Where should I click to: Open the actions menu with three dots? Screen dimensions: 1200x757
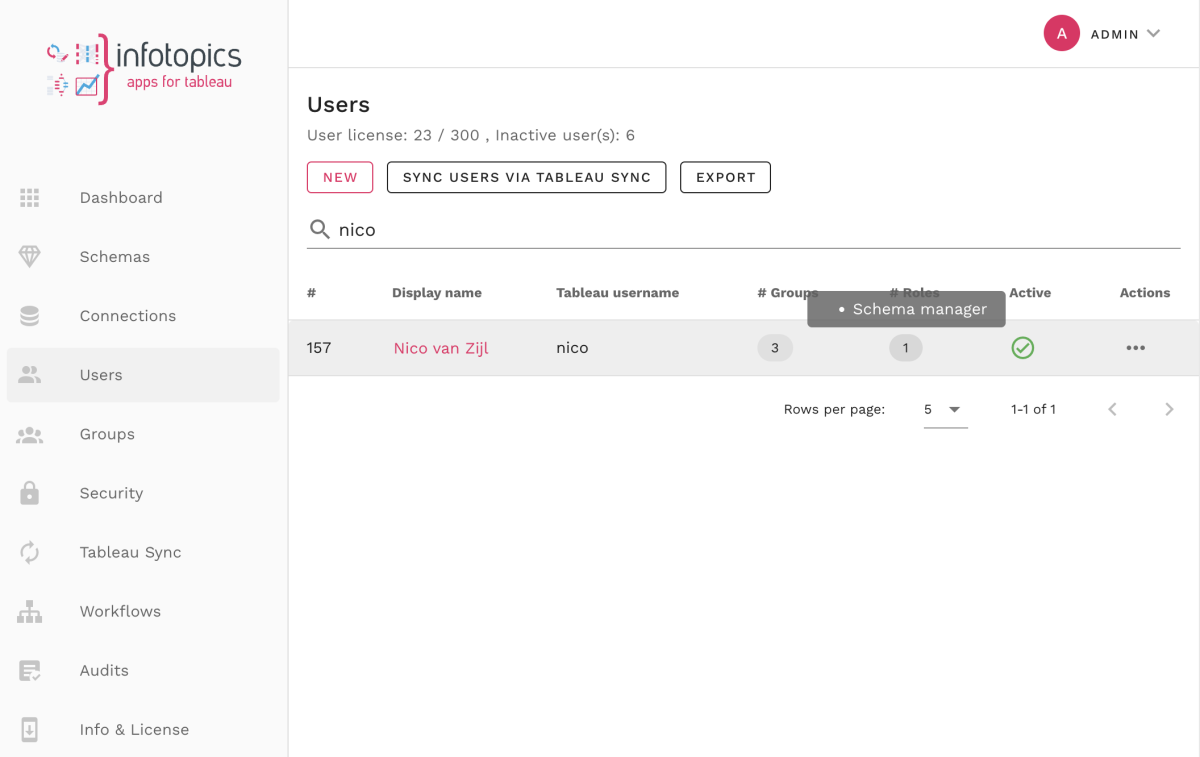pos(1135,348)
